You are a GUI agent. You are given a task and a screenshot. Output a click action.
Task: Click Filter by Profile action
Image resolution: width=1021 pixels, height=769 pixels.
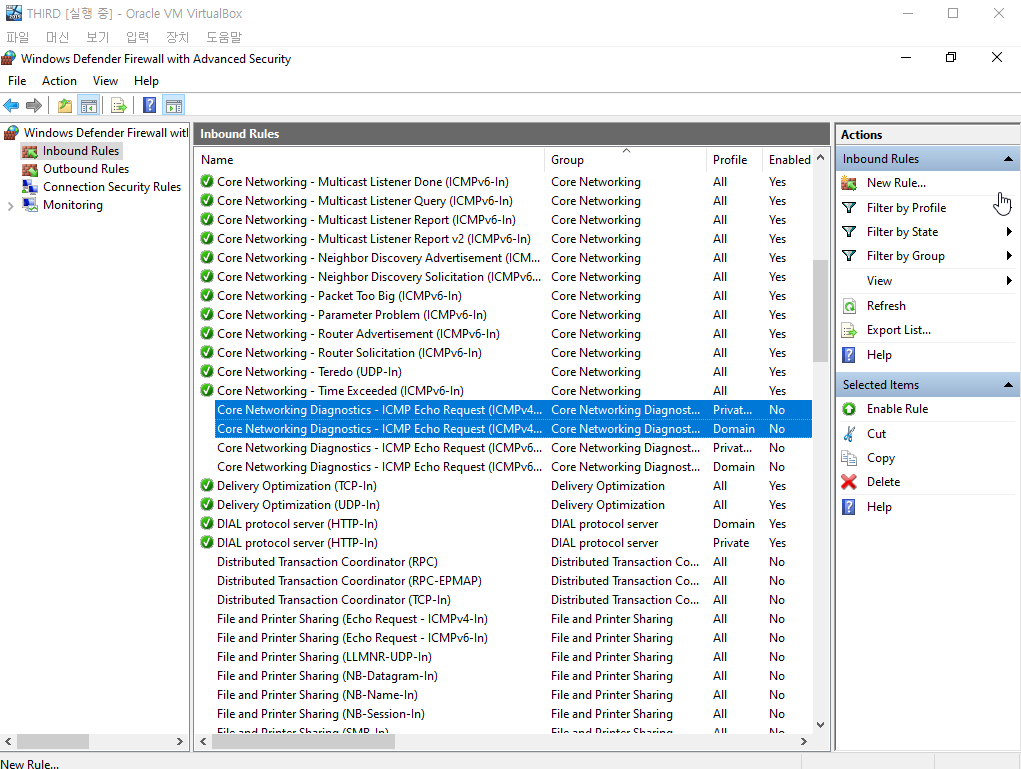[x=906, y=208]
